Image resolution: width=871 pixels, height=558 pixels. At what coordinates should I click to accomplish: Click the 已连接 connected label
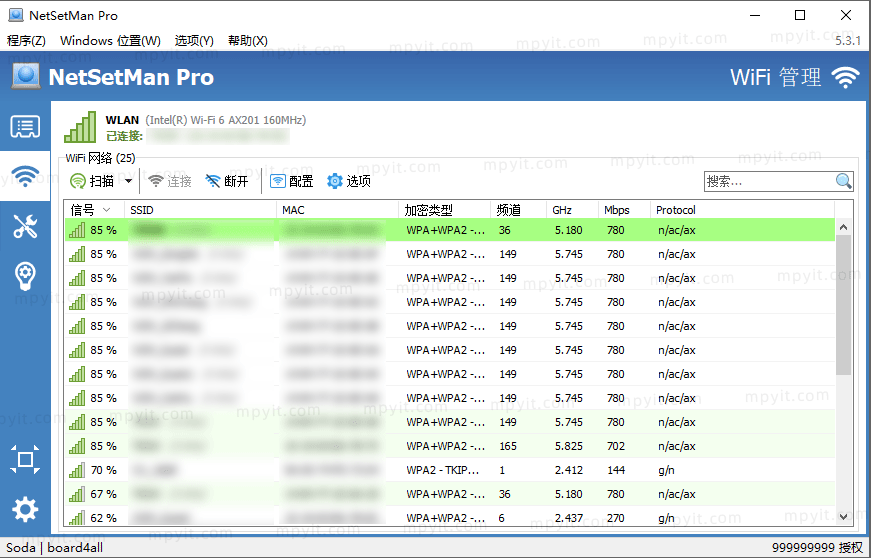click(x=124, y=136)
